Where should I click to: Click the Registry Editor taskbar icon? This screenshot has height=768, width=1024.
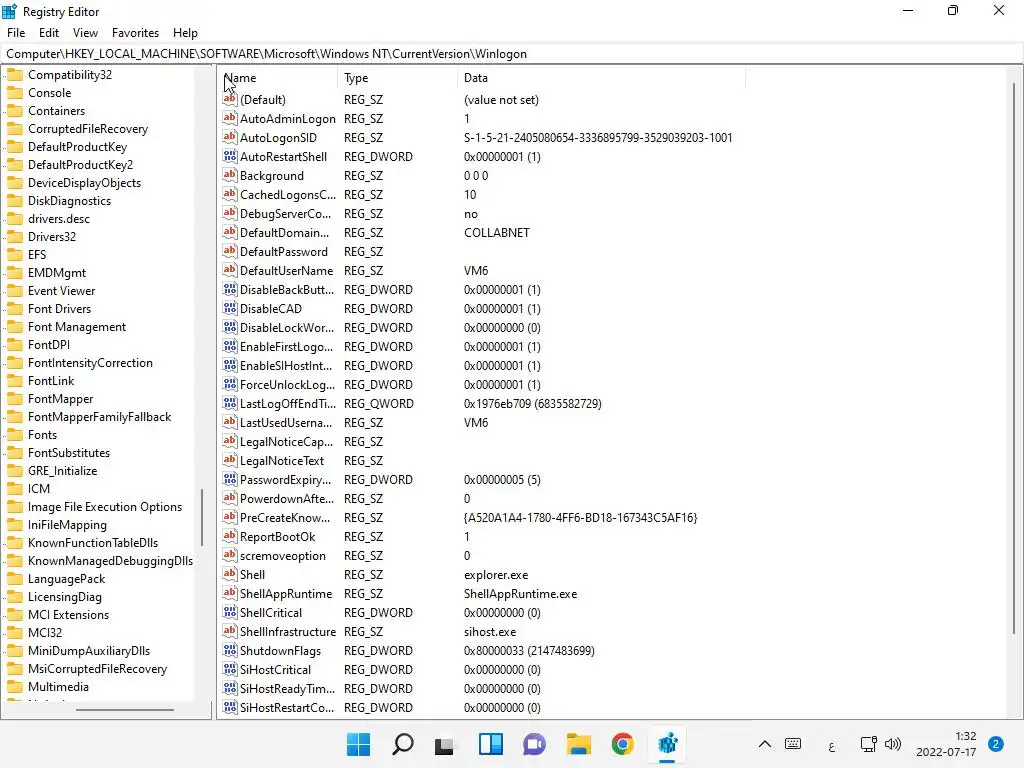point(667,744)
